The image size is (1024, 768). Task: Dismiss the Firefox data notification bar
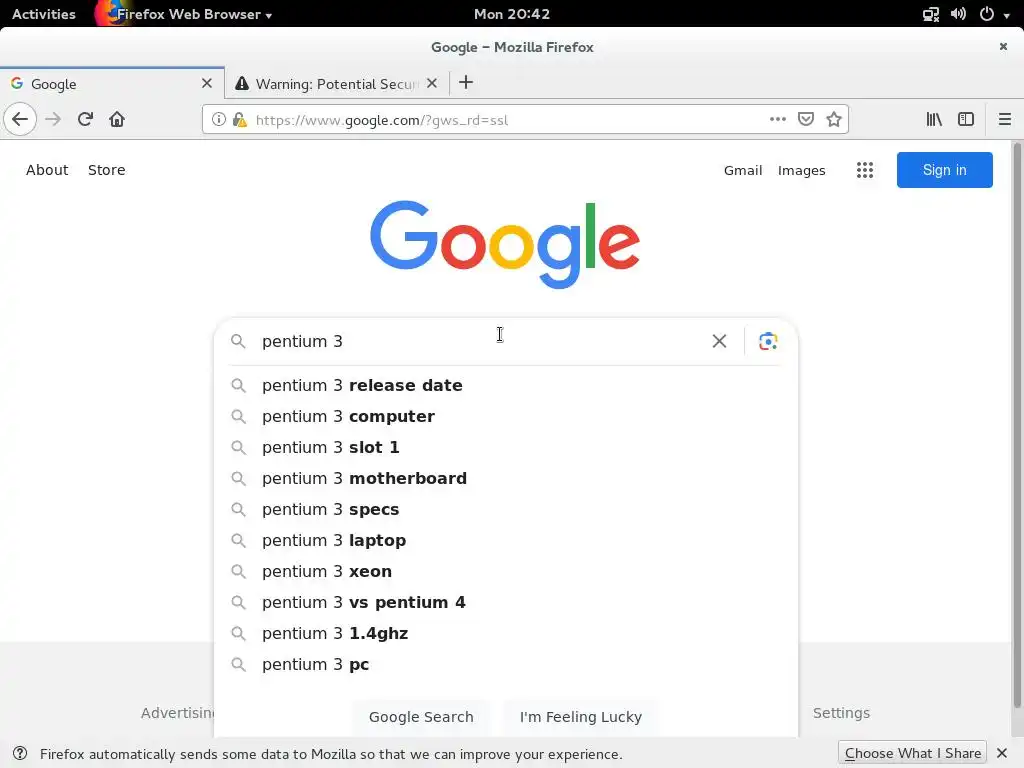tap(1002, 754)
